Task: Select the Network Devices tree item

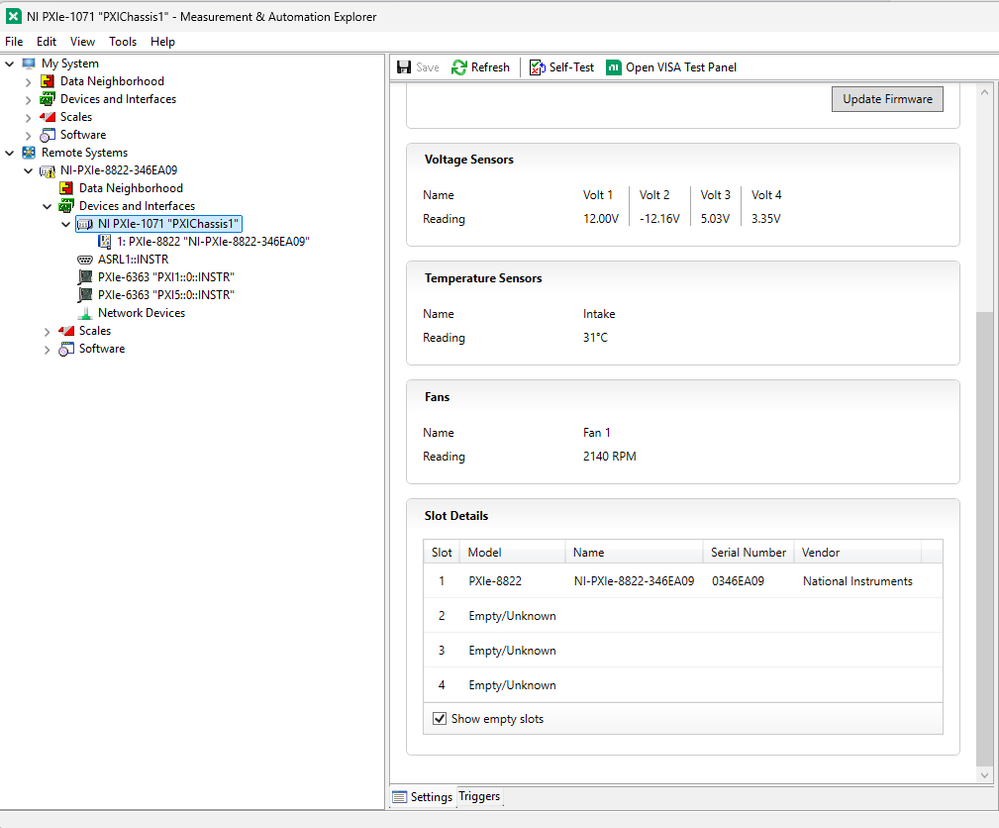Action: [141, 313]
